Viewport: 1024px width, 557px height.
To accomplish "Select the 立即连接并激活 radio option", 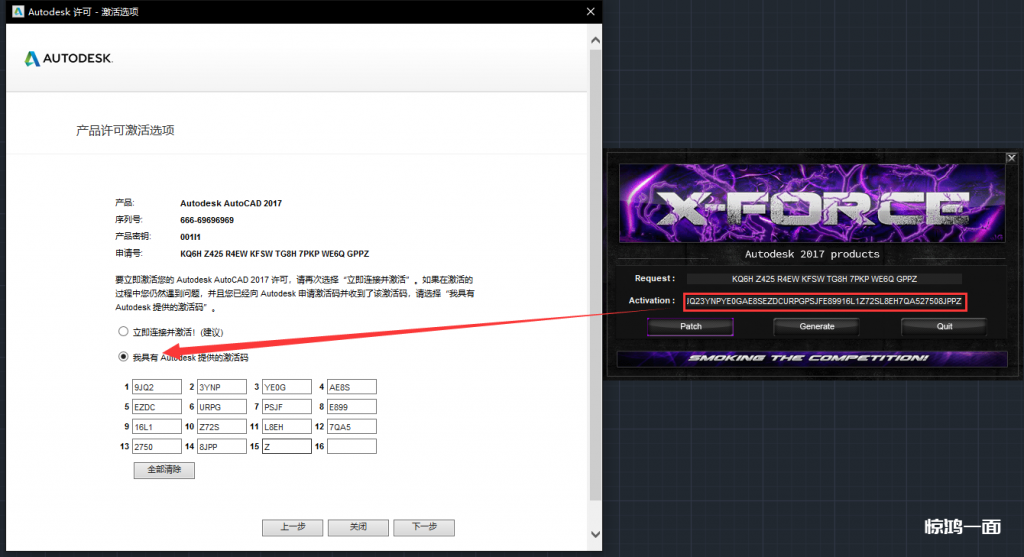I will point(123,330).
